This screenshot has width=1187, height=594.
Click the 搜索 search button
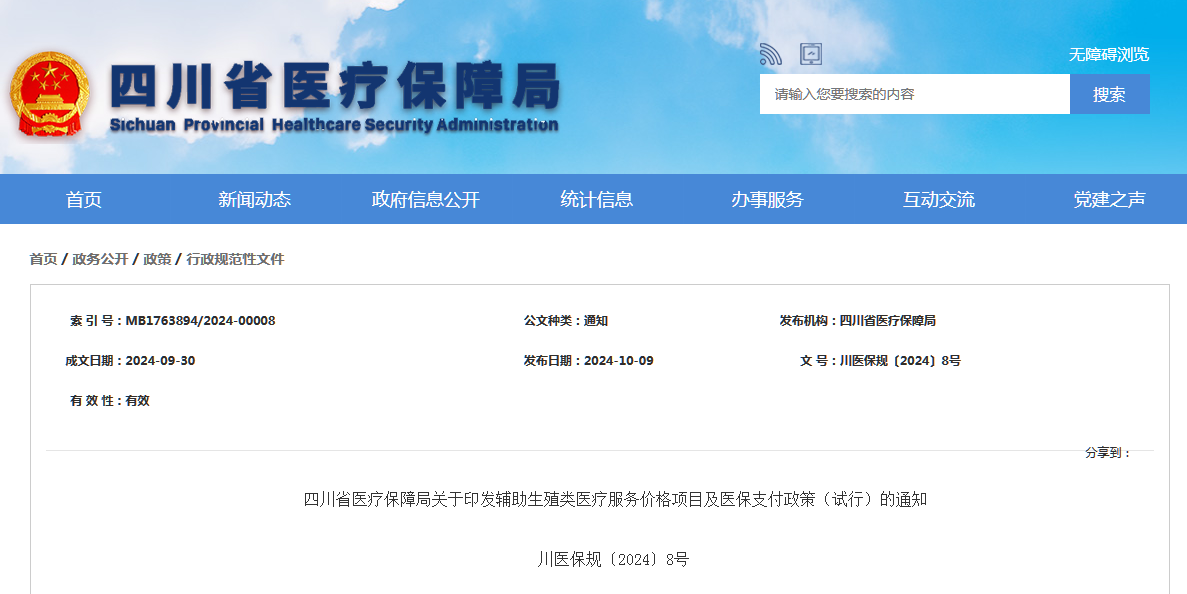[x=1108, y=93]
